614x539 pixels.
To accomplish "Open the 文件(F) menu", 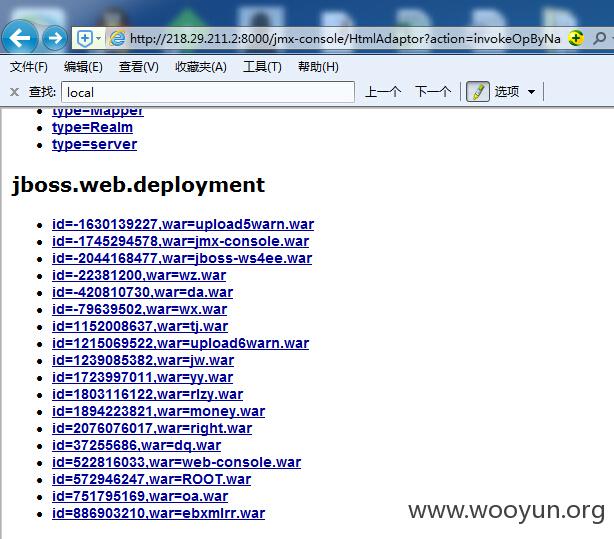I will coord(29,67).
